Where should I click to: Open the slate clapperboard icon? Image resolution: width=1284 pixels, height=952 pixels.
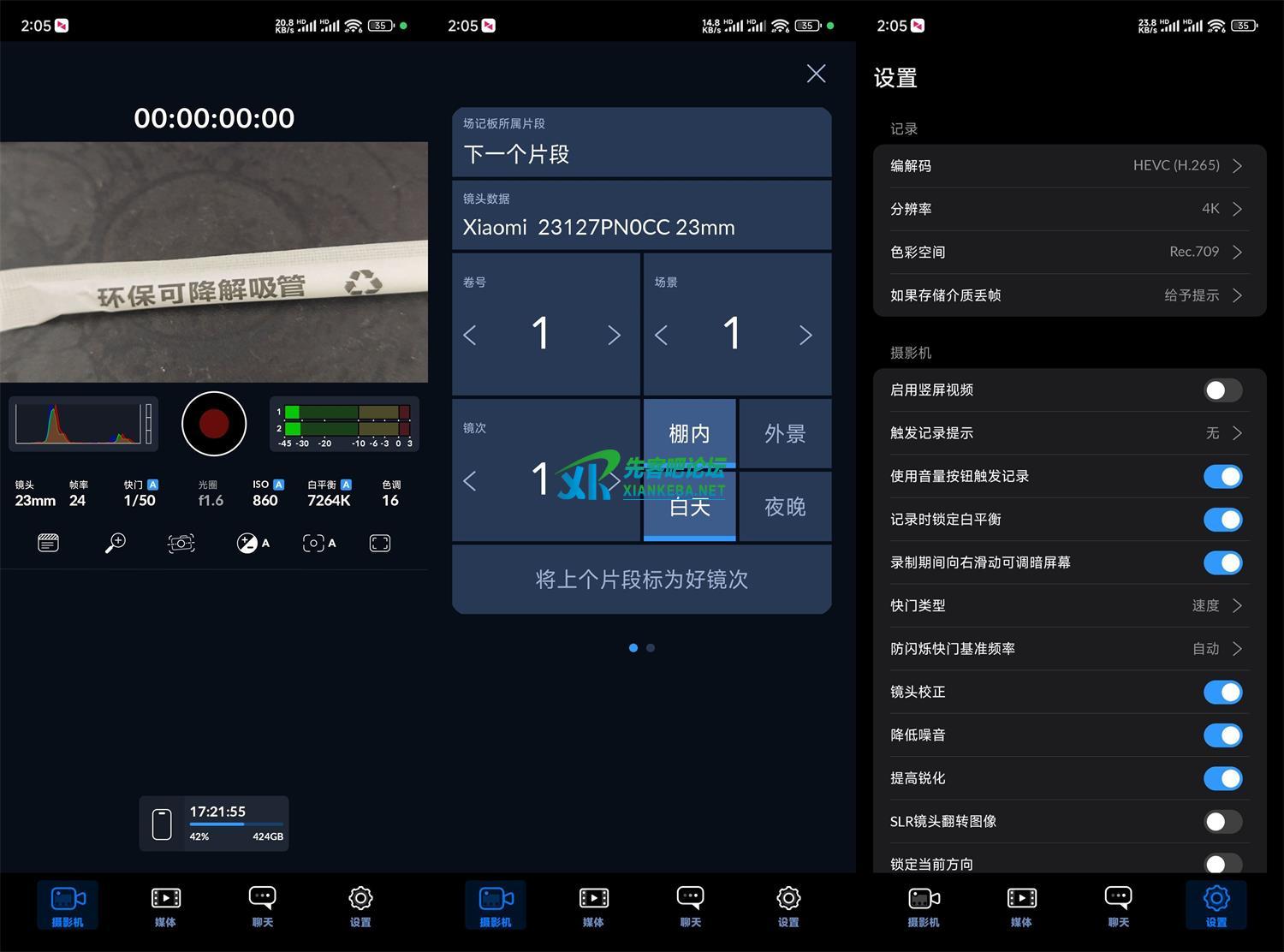[x=48, y=543]
